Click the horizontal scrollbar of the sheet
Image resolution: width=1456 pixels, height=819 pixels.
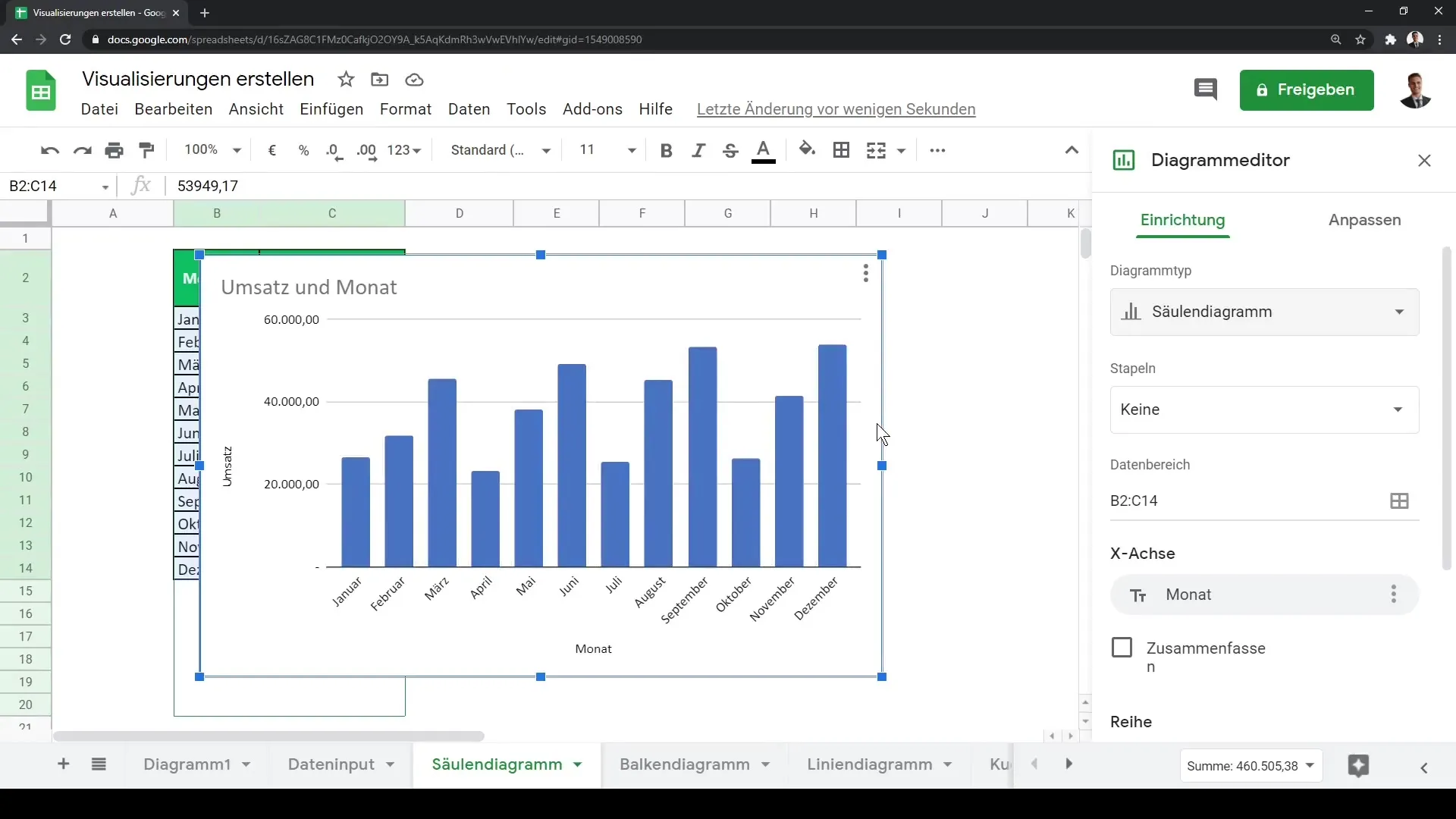pos(268,736)
